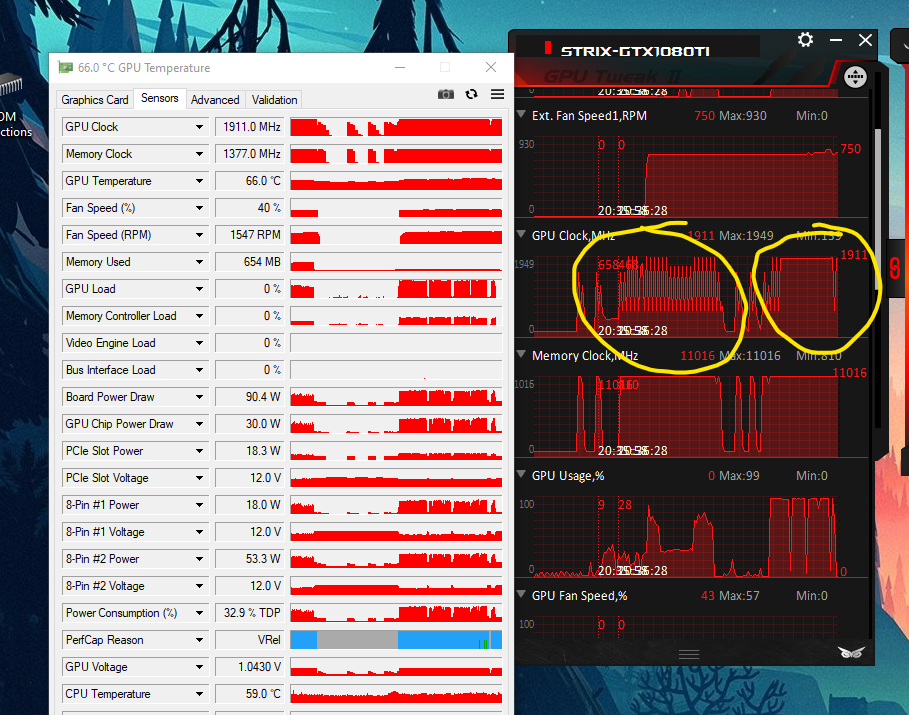
Task: Open Bus Interface Load dropdown
Action: (199, 370)
